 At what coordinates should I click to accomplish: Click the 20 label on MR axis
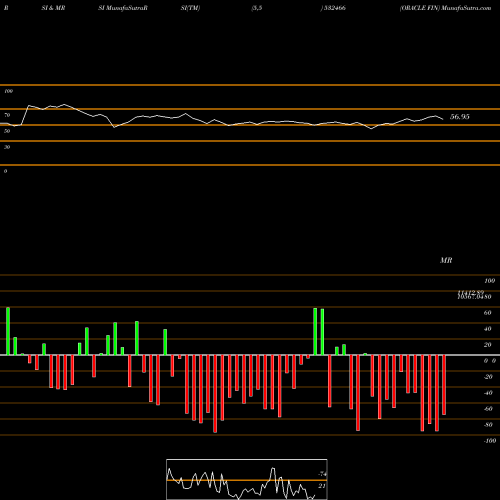487,345
